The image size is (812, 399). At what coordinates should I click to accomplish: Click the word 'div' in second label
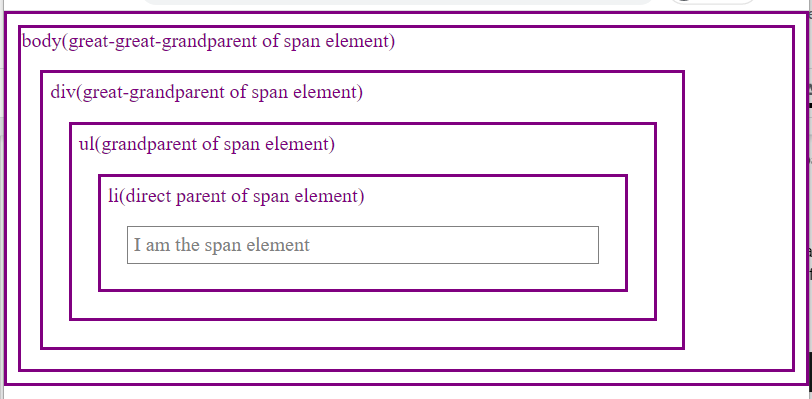(x=63, y=93)
